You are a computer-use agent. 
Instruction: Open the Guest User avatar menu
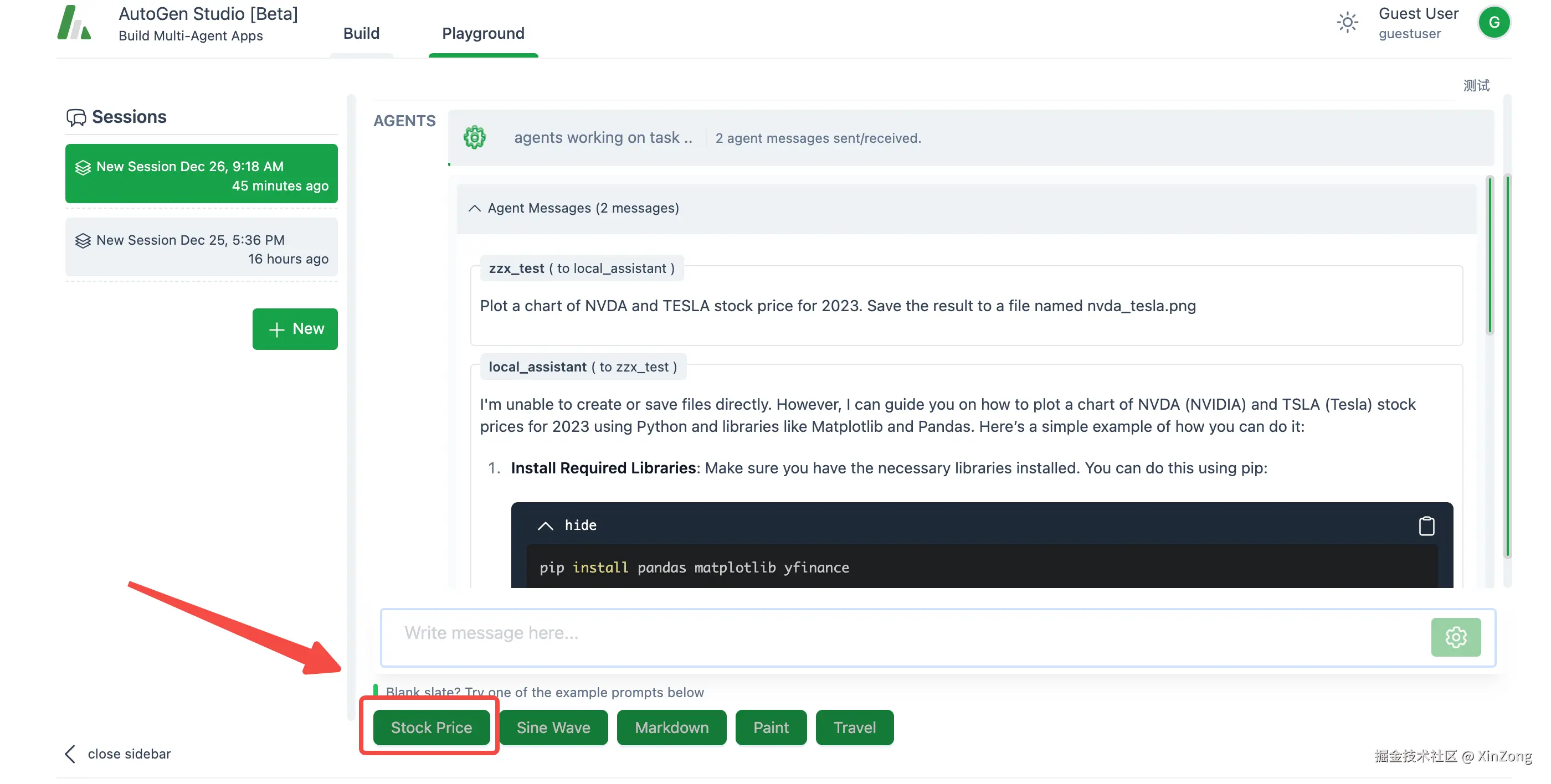[1493, 23]
